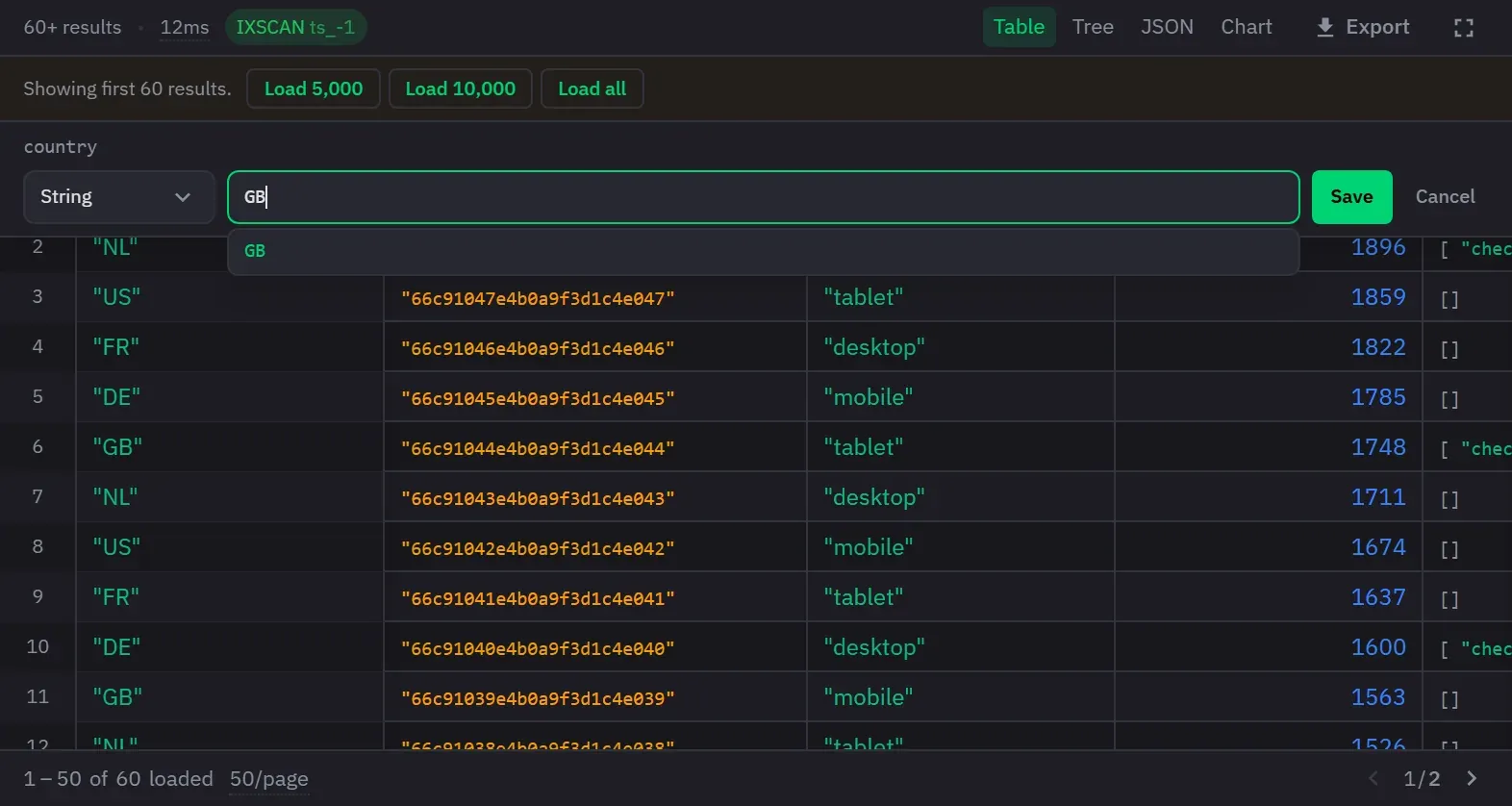Click value 1785
This screenshot has width=1512, height=806.
pos(1378,397)
